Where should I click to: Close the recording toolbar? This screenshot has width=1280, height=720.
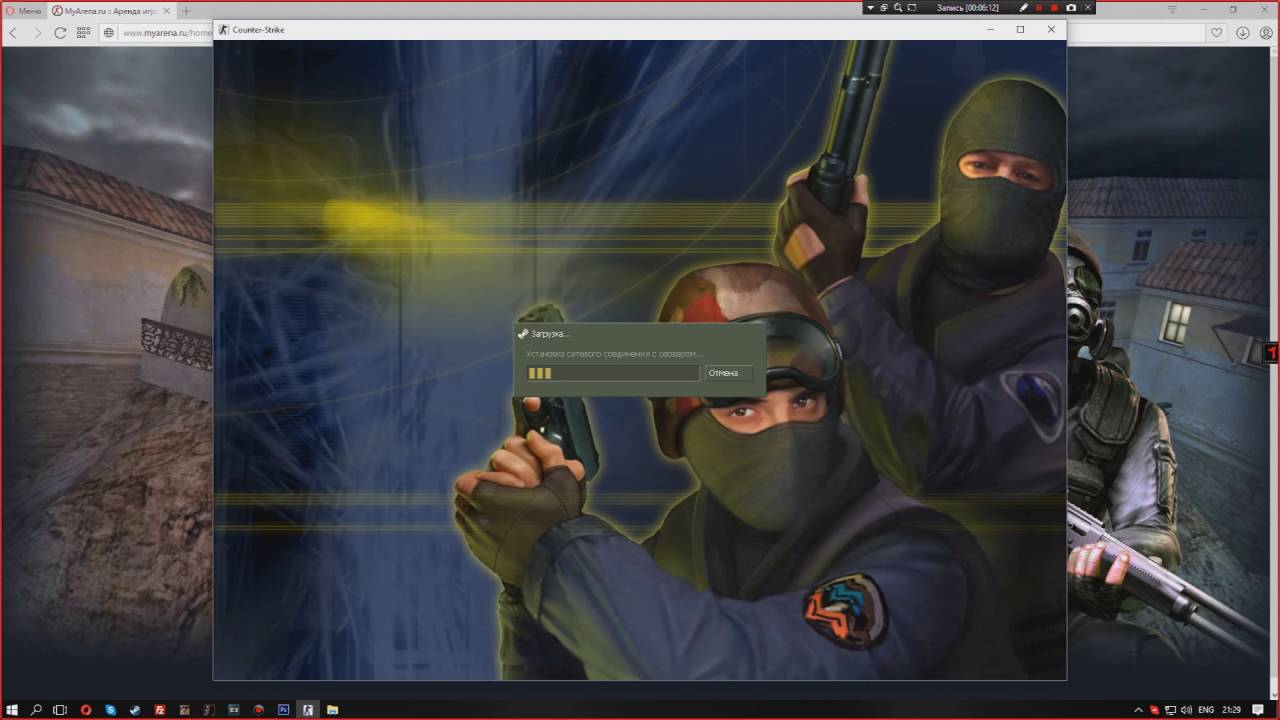point(1089,8)
